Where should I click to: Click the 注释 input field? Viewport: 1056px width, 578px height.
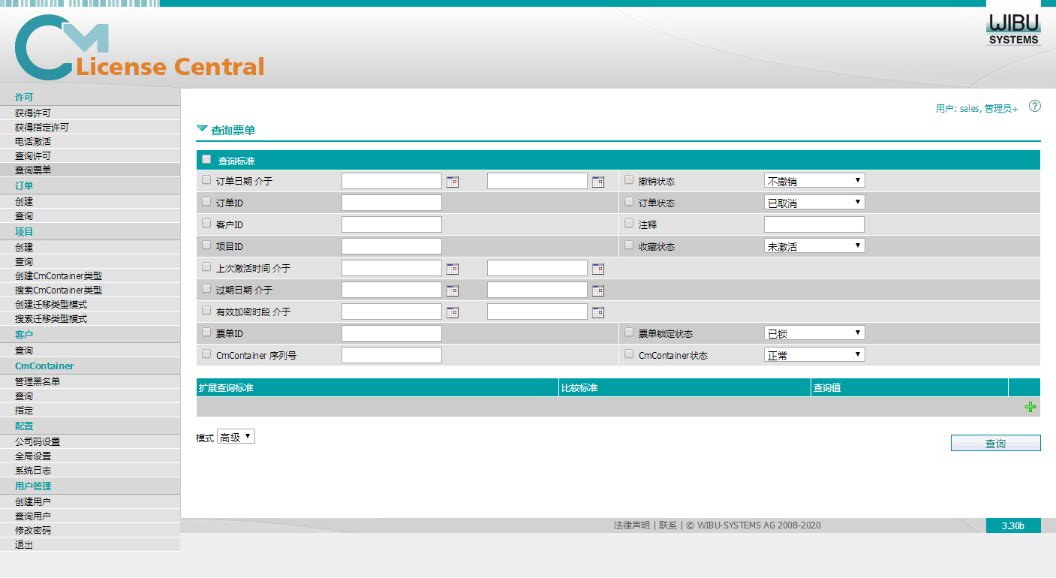(x=814, y=224)
